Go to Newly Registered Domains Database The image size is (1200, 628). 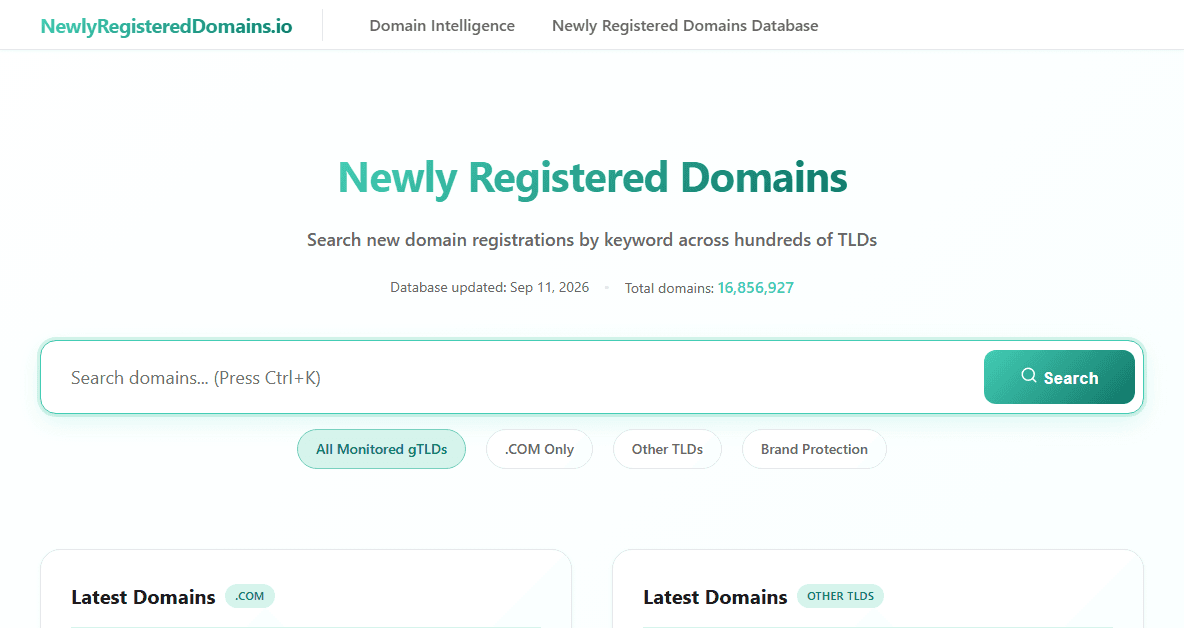click(685, 26)
